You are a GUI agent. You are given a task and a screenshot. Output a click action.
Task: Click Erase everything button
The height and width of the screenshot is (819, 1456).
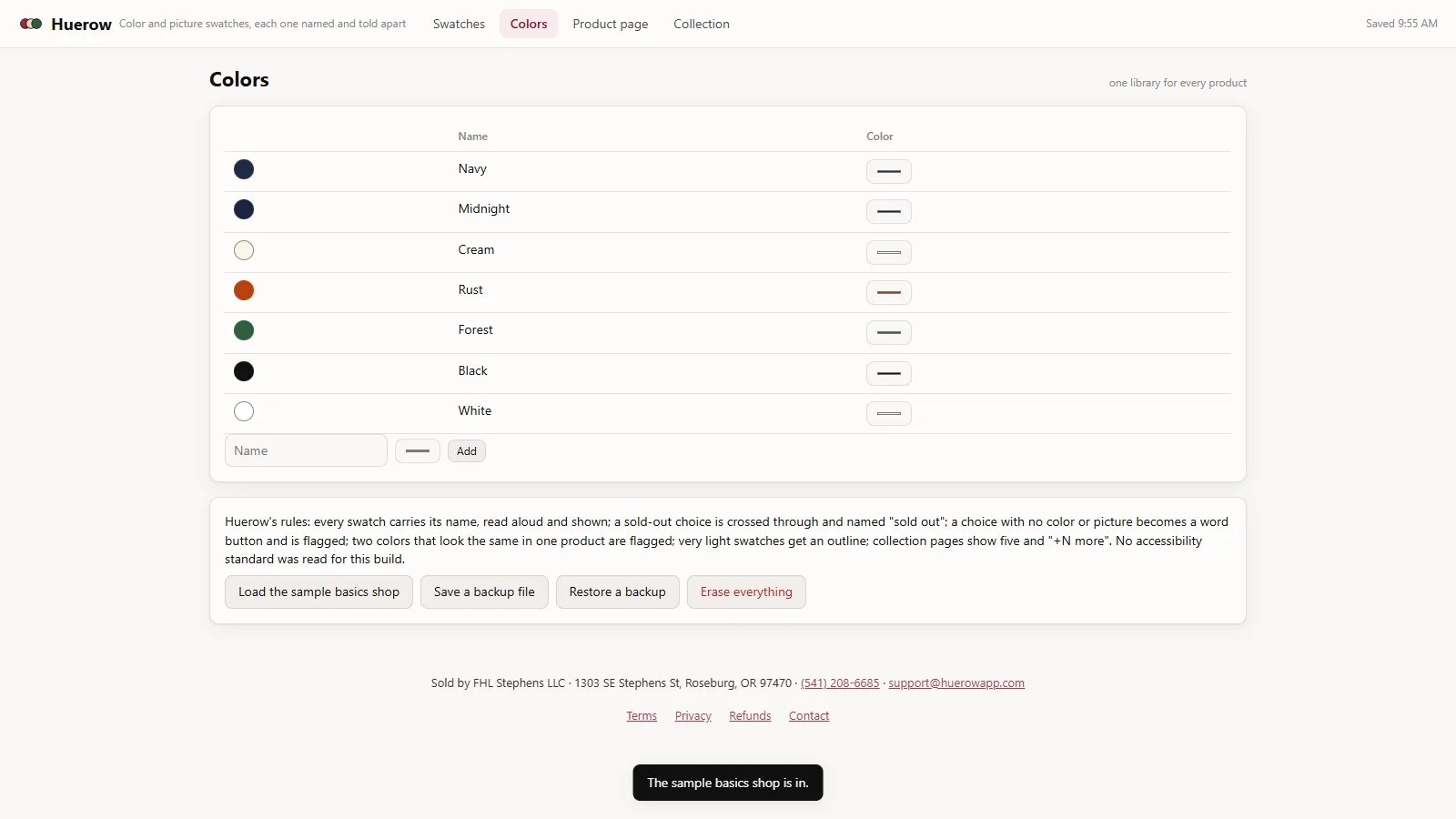coord(746,591)
